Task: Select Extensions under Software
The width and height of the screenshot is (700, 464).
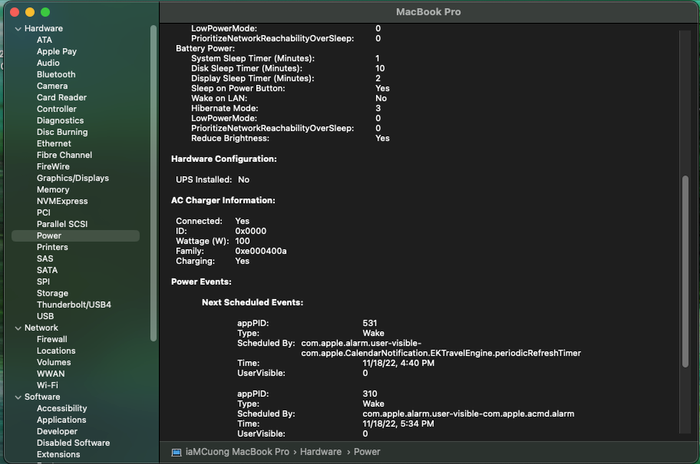Action: (58, 455)
